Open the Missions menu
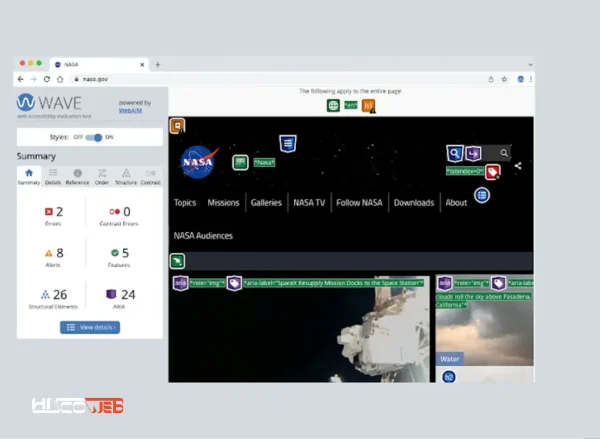Screen dimensions: 600x439 (x=223, y=202)
